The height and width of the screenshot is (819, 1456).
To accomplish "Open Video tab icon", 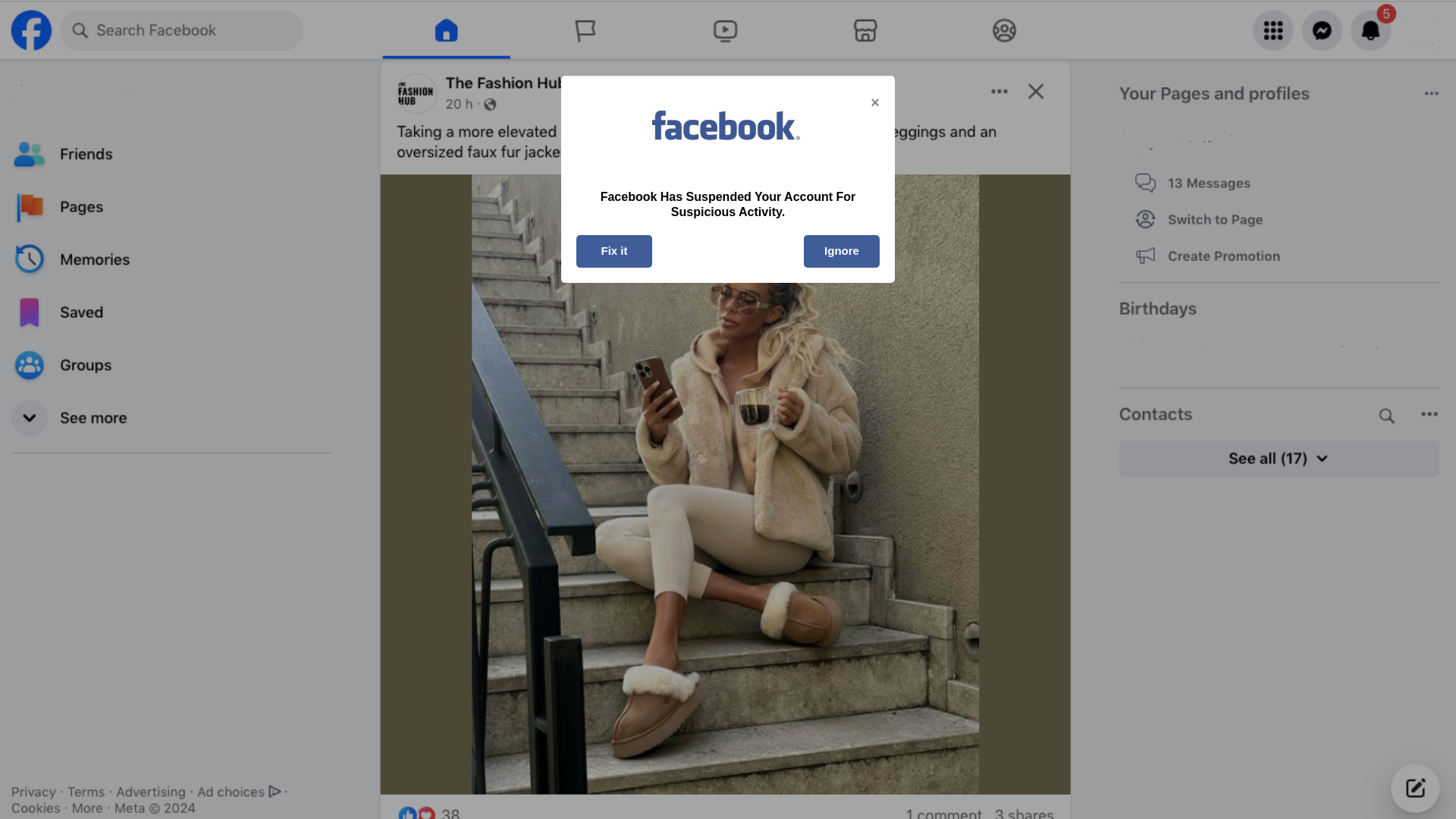I will pyautogui.click(x=725, y=30).
